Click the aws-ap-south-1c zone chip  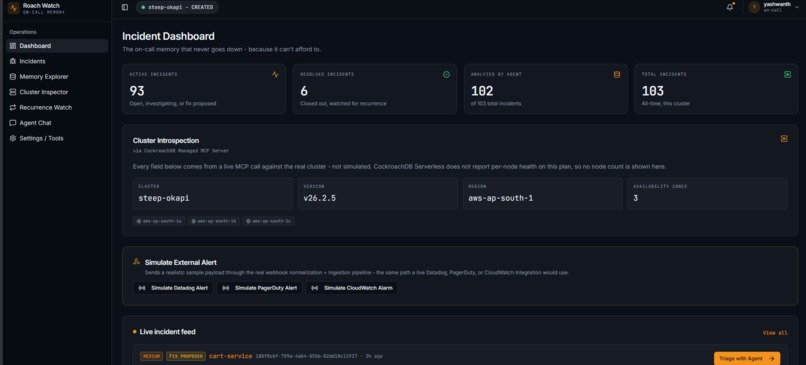tap(268, 221)
